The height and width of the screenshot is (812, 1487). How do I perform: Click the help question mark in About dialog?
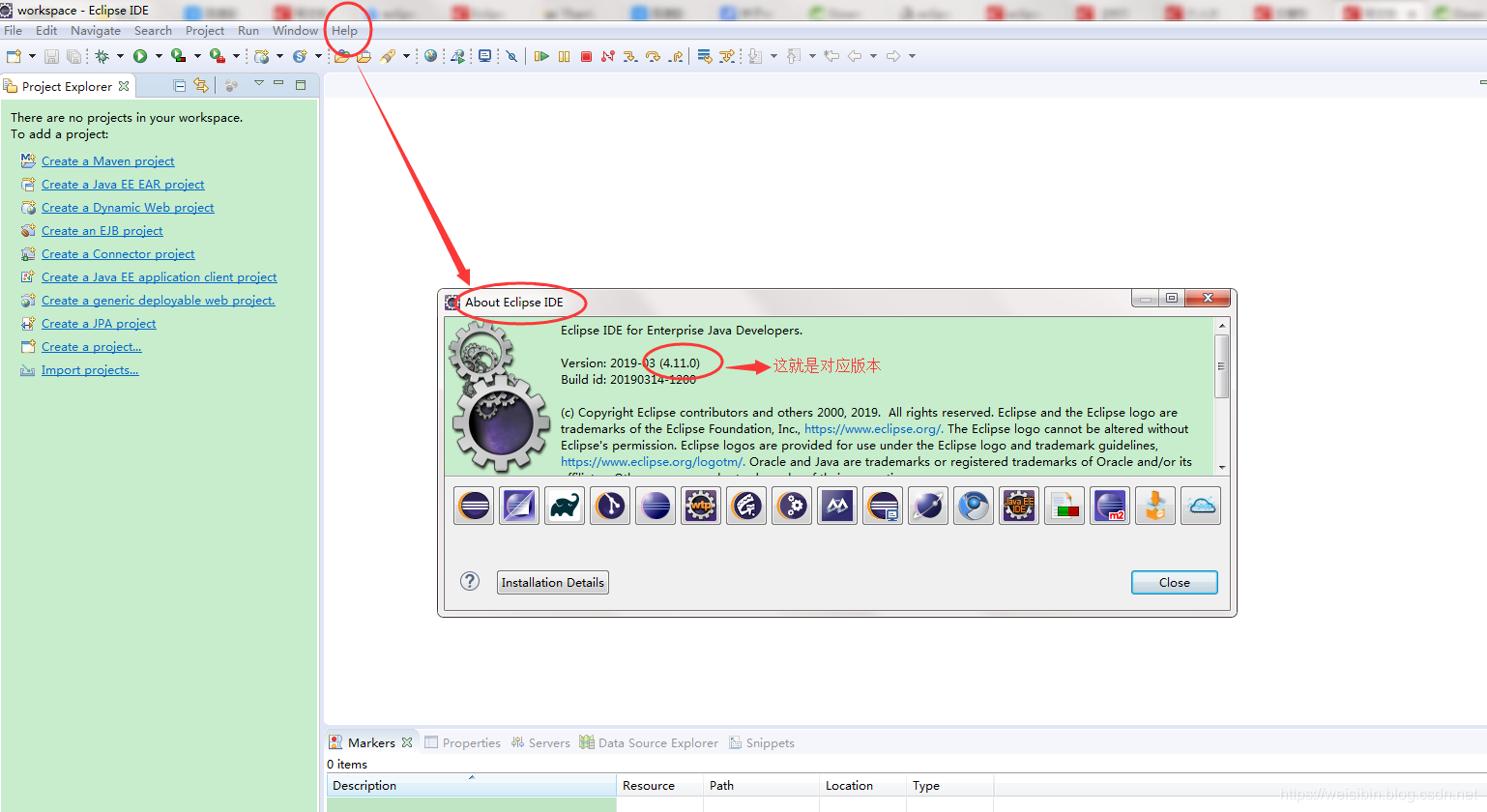tap(470, 581)
